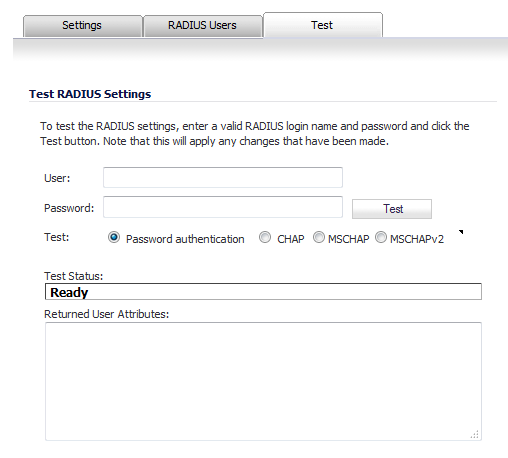Click the RADIUS test instructions paragraph
Image resolution: width=508 pixels, height=458 pixels.
255,134
